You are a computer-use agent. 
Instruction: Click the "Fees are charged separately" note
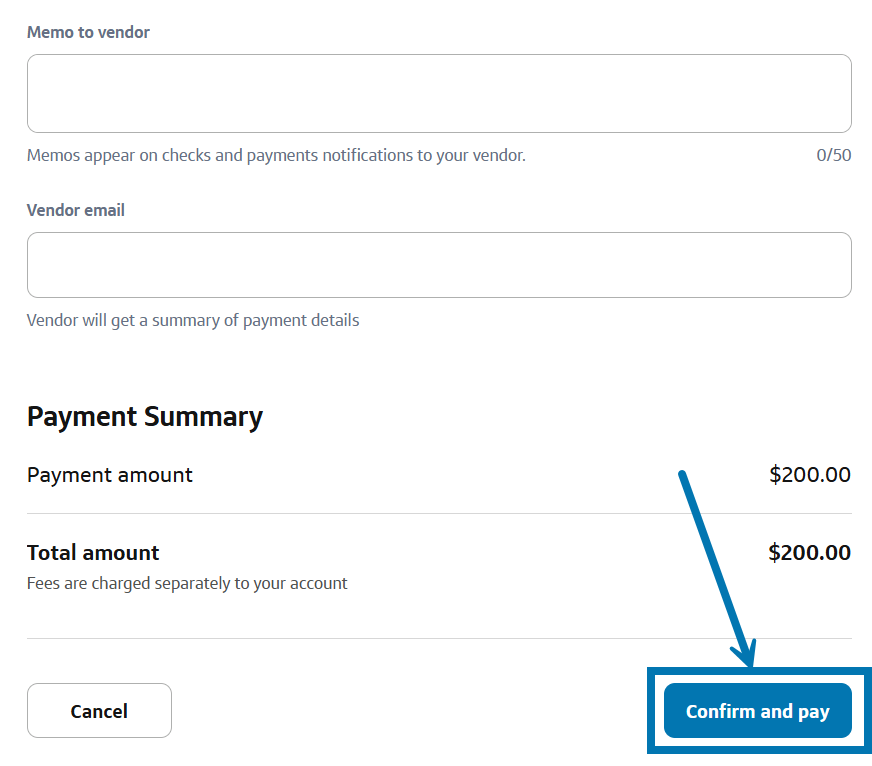click(187, 583)
